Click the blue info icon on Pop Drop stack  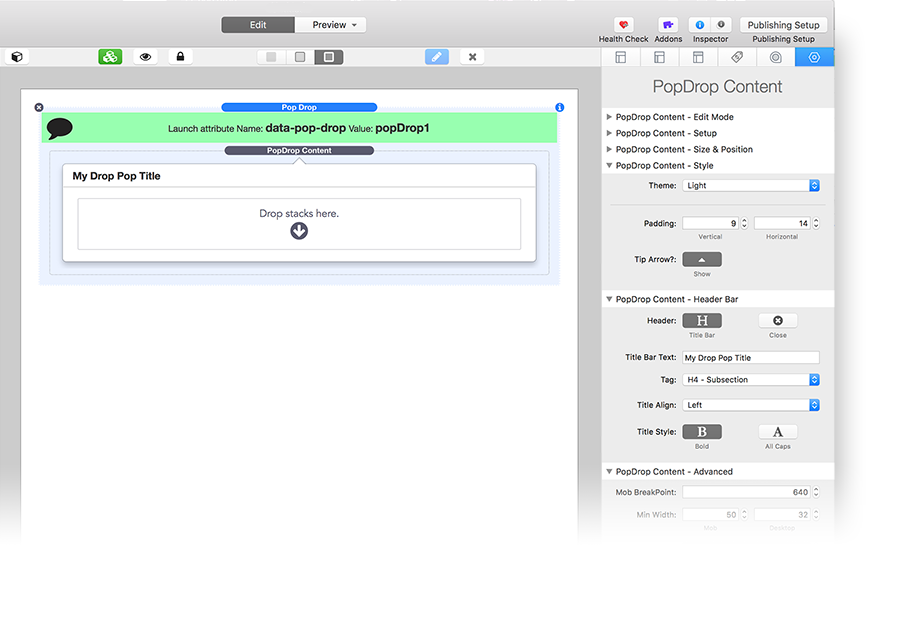[559, 107]
